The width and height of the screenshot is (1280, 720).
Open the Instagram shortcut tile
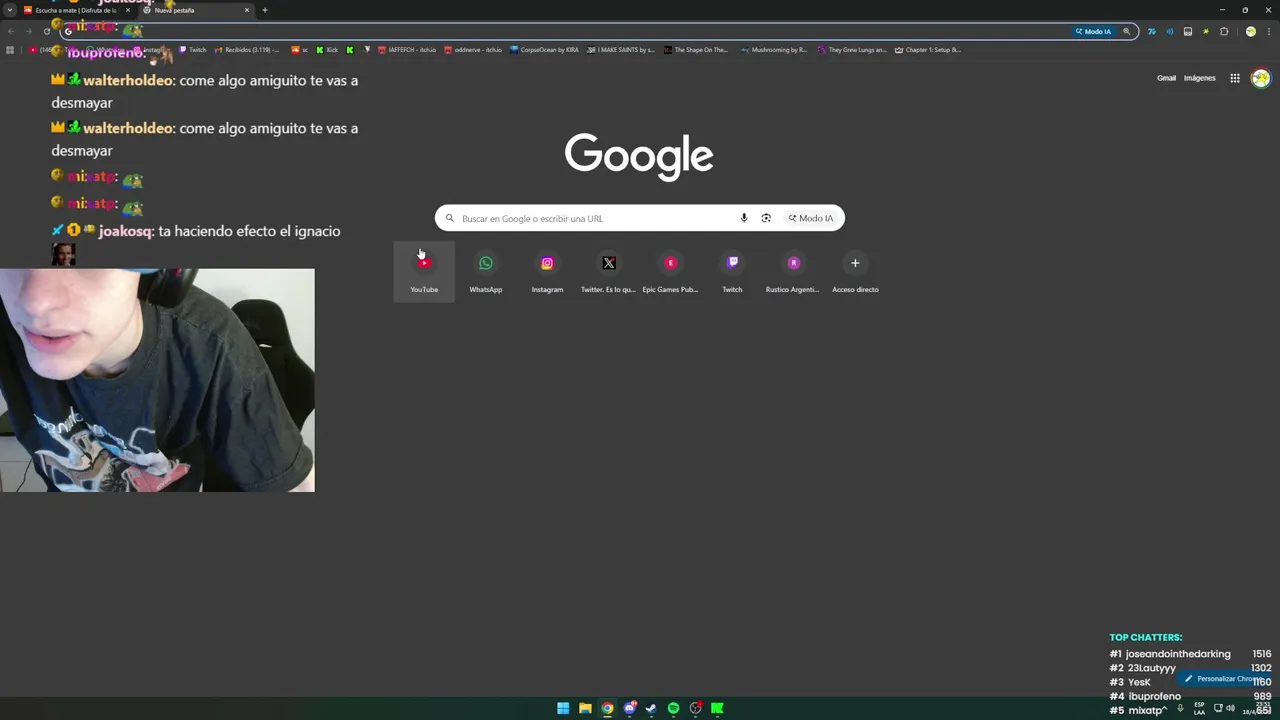(x=547, y=271)
